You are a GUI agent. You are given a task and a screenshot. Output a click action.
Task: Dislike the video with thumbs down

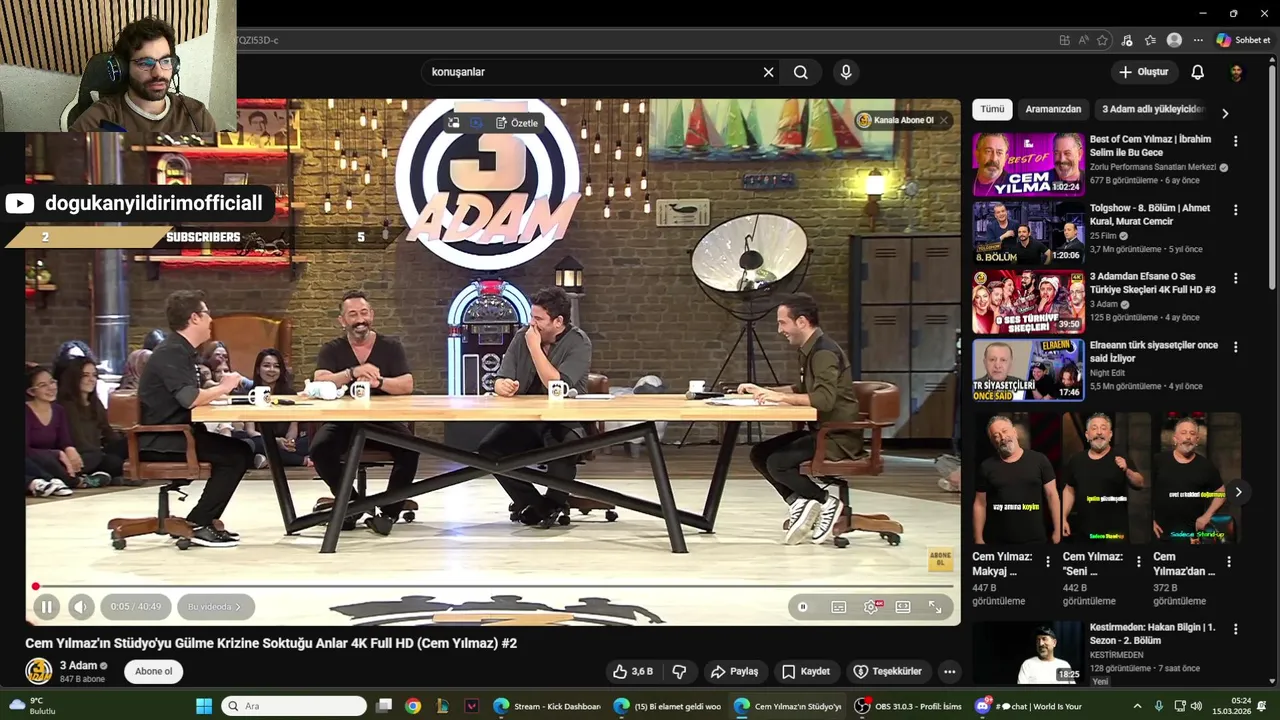679,671
